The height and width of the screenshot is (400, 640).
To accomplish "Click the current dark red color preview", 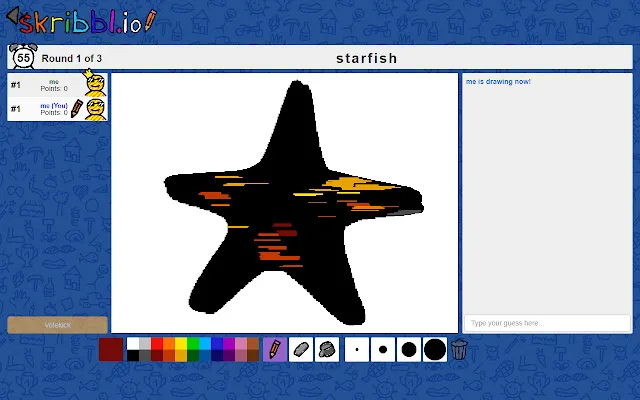I will (111, 349).
